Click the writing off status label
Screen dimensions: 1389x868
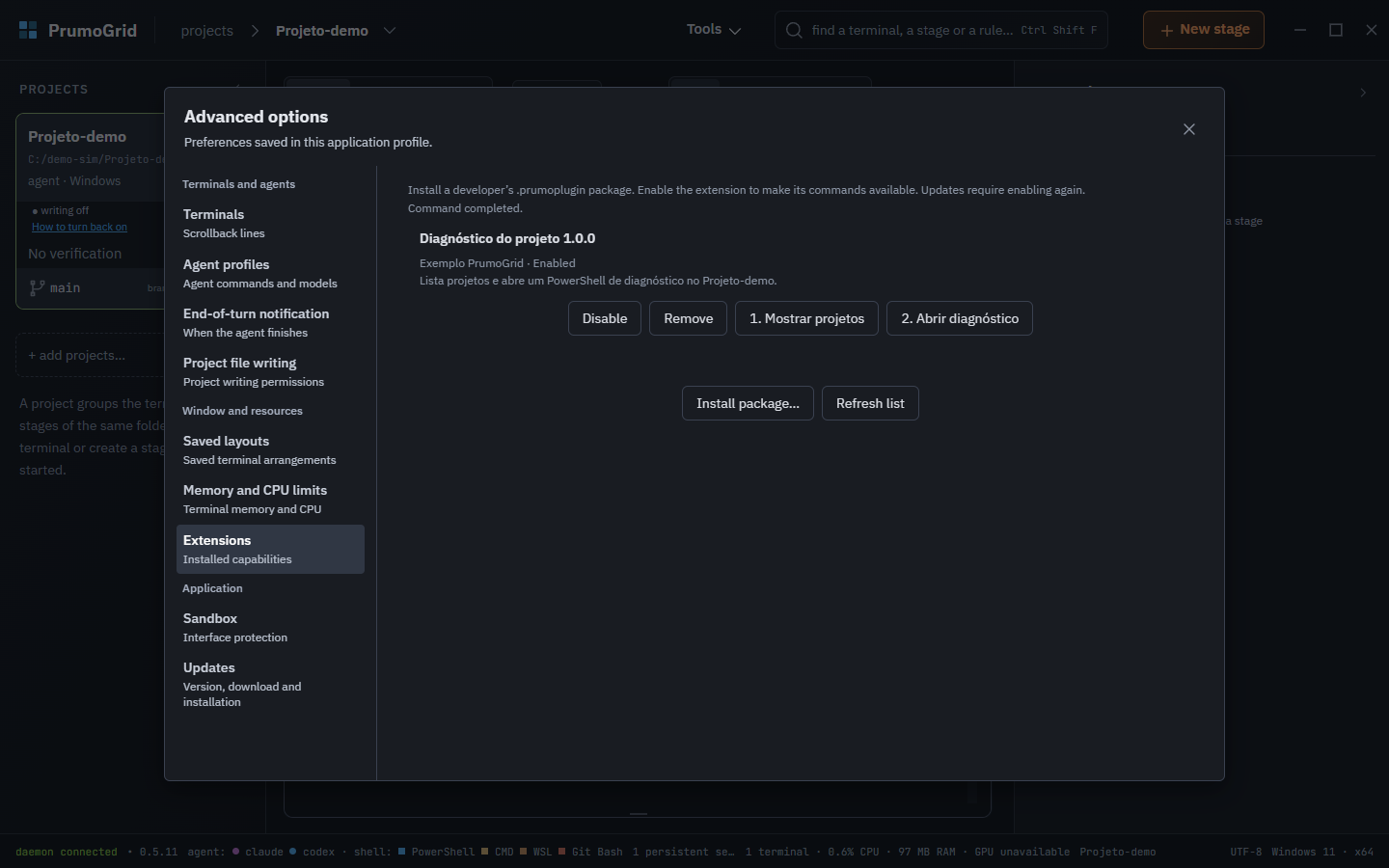[x=65, y=210]
